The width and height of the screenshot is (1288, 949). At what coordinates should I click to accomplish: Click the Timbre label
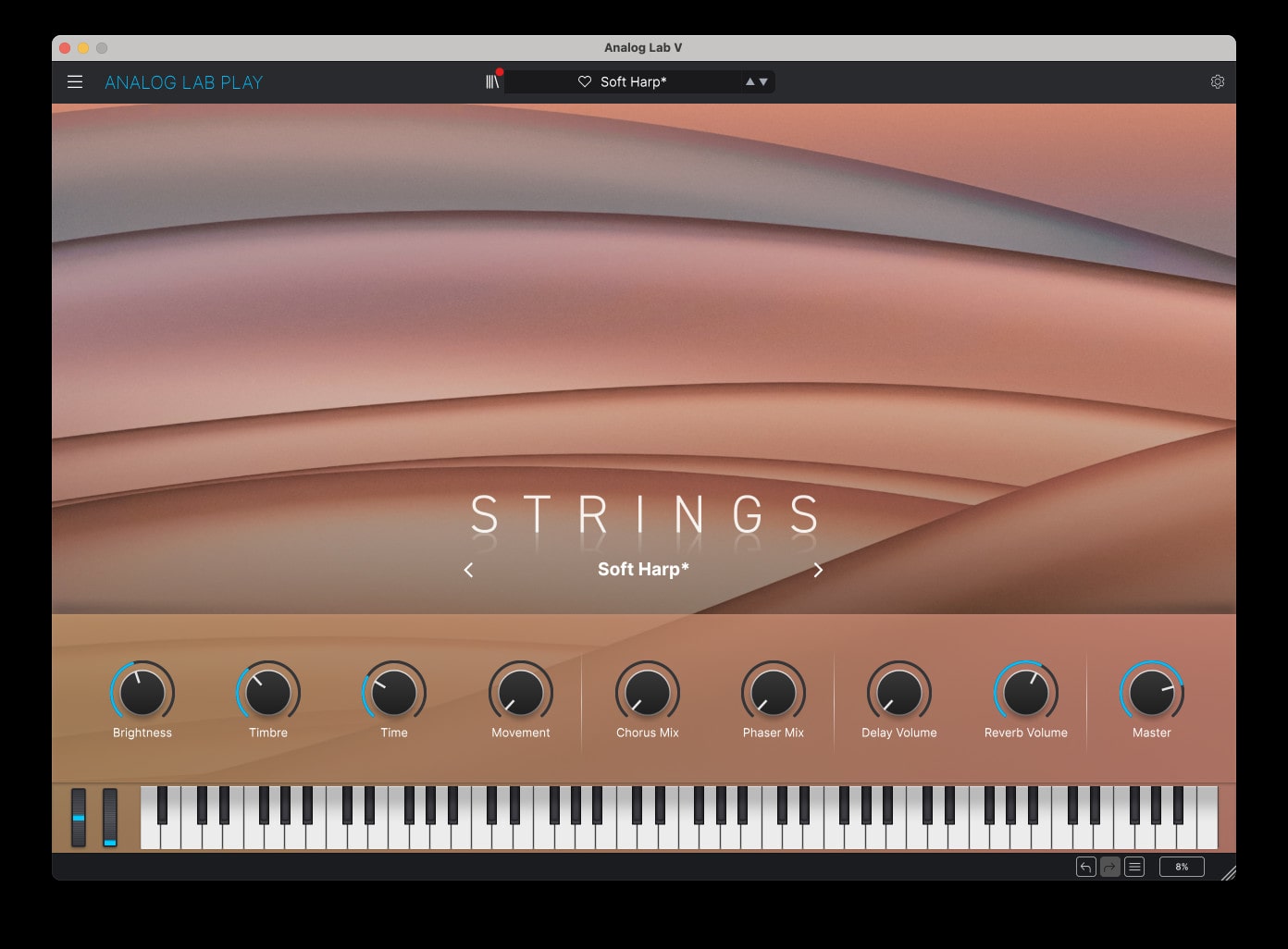pos(268,733)
